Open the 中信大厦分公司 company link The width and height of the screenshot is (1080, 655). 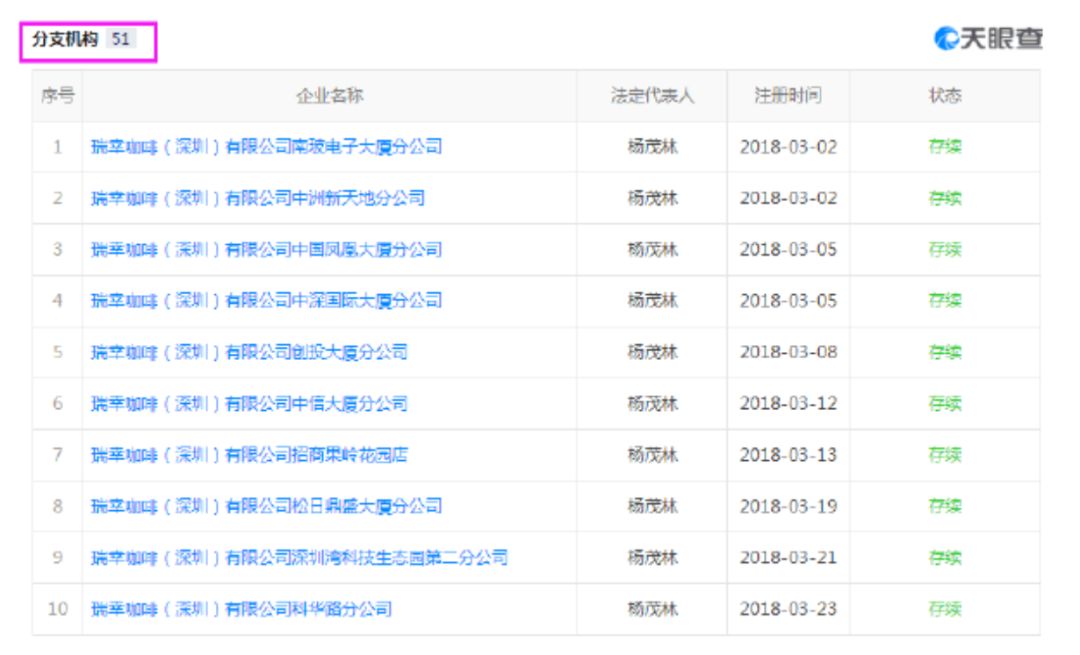pos(249,403)
